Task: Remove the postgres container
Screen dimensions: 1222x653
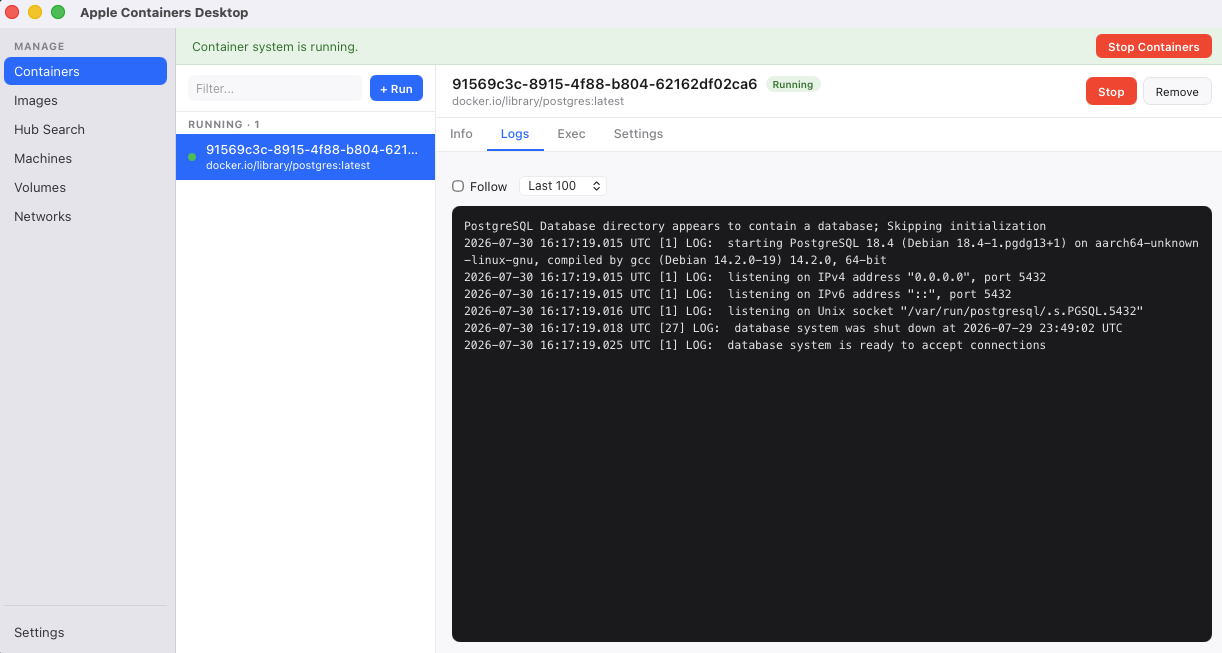Action: (1177, 91)
